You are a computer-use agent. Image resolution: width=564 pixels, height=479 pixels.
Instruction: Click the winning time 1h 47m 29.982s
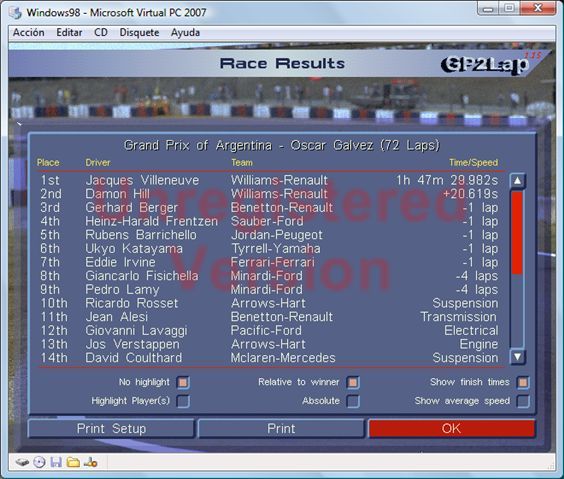[447, 180]
